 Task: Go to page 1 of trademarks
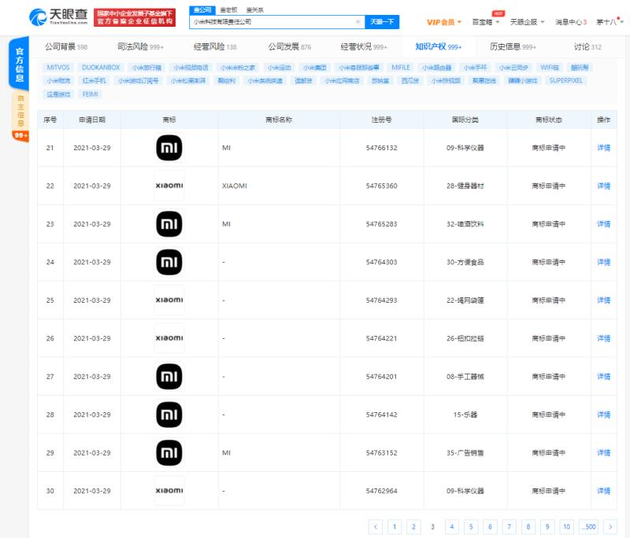395,527
